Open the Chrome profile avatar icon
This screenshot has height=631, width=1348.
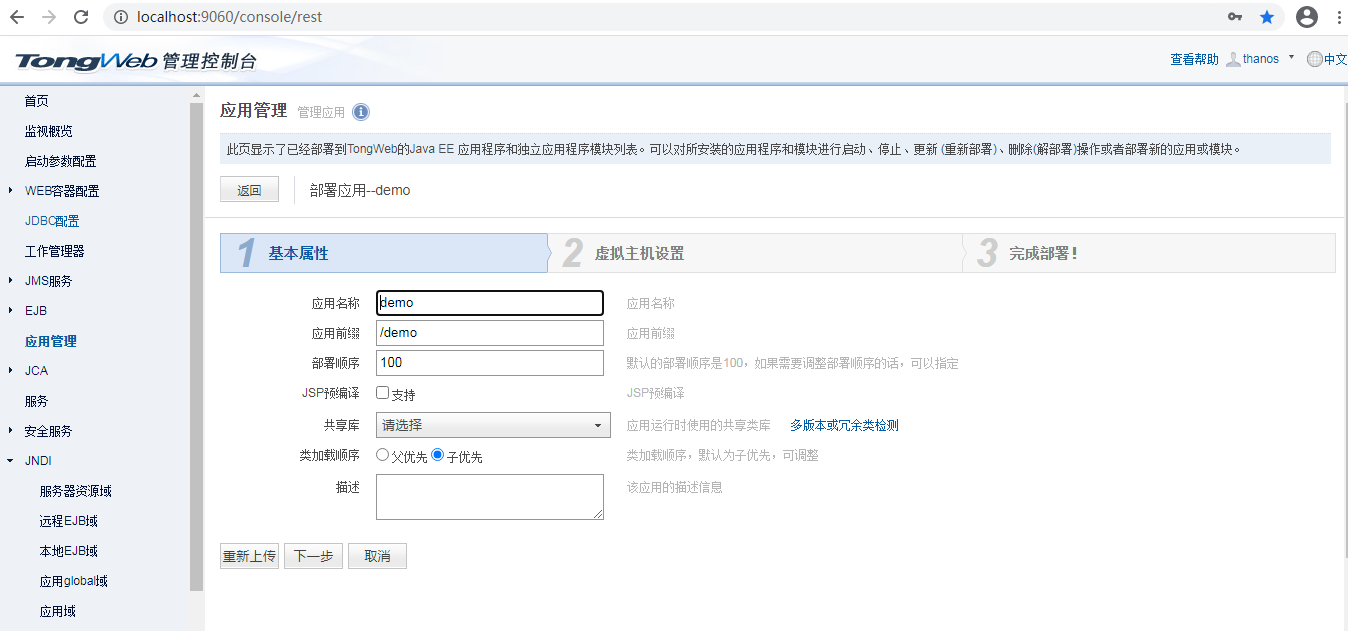pyautogui.click(x=1306, y=17)
